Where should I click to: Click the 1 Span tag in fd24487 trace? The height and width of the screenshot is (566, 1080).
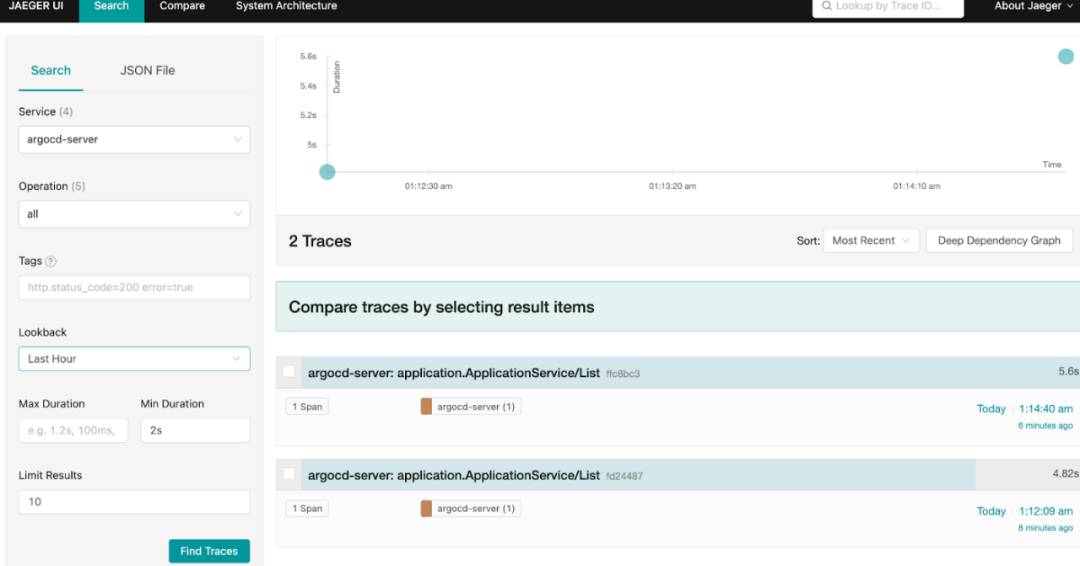coord(307,508)
